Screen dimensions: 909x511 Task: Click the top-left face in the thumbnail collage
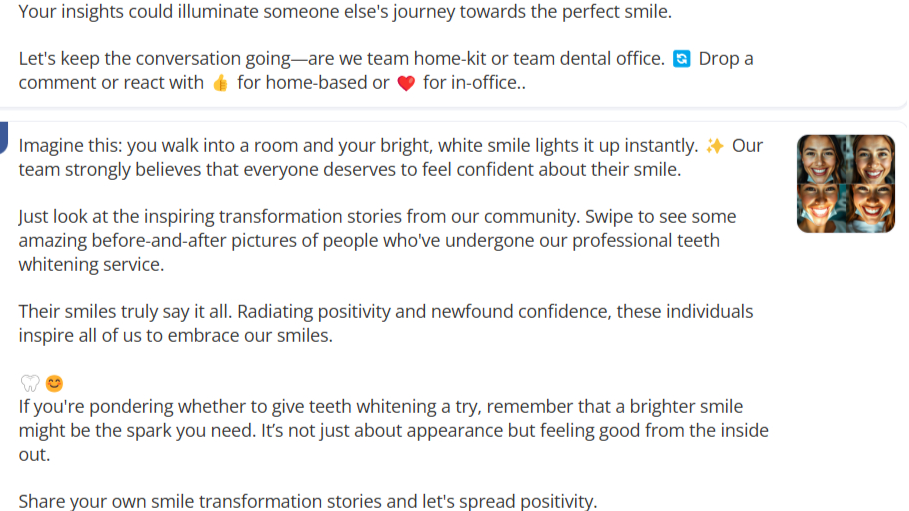click(x=821, y=159)
